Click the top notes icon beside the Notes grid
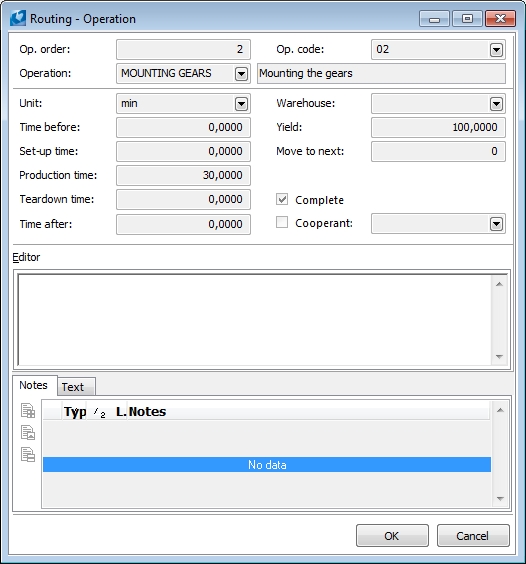Screen dimensions: 526x564 point(28,410)
